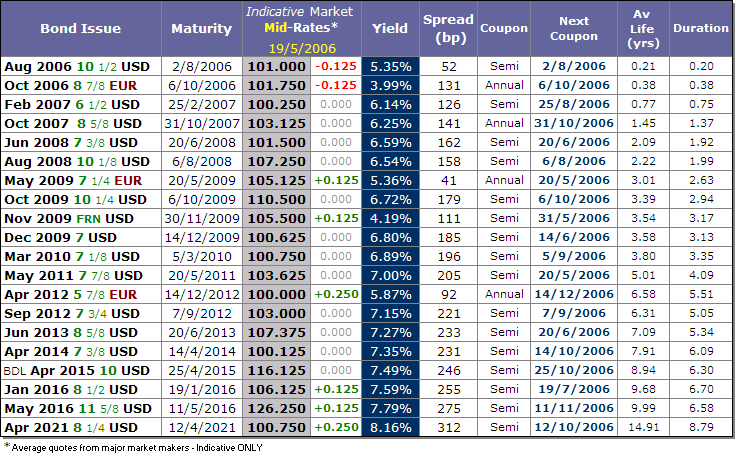
Task: Select the 126.250 mid-rate value
Action: 275,408
